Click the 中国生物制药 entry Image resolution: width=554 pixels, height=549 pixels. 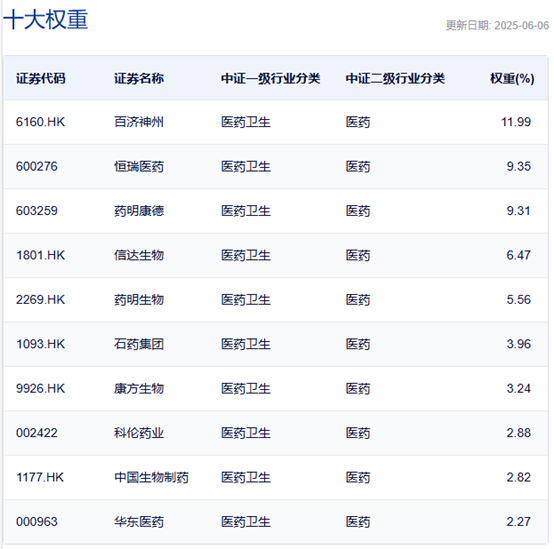(x=151, y=478)
